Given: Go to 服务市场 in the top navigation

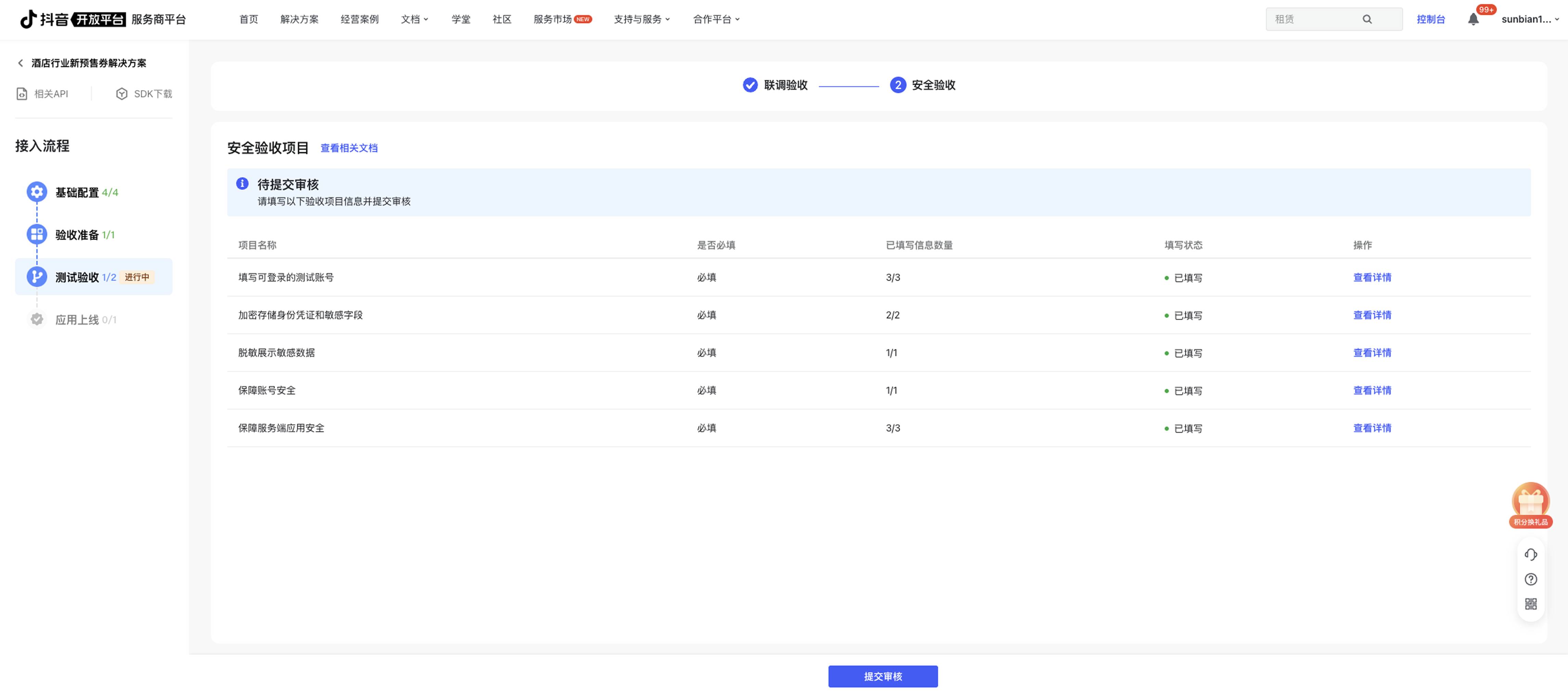Looking at the screenshot, I should [553, 20].
